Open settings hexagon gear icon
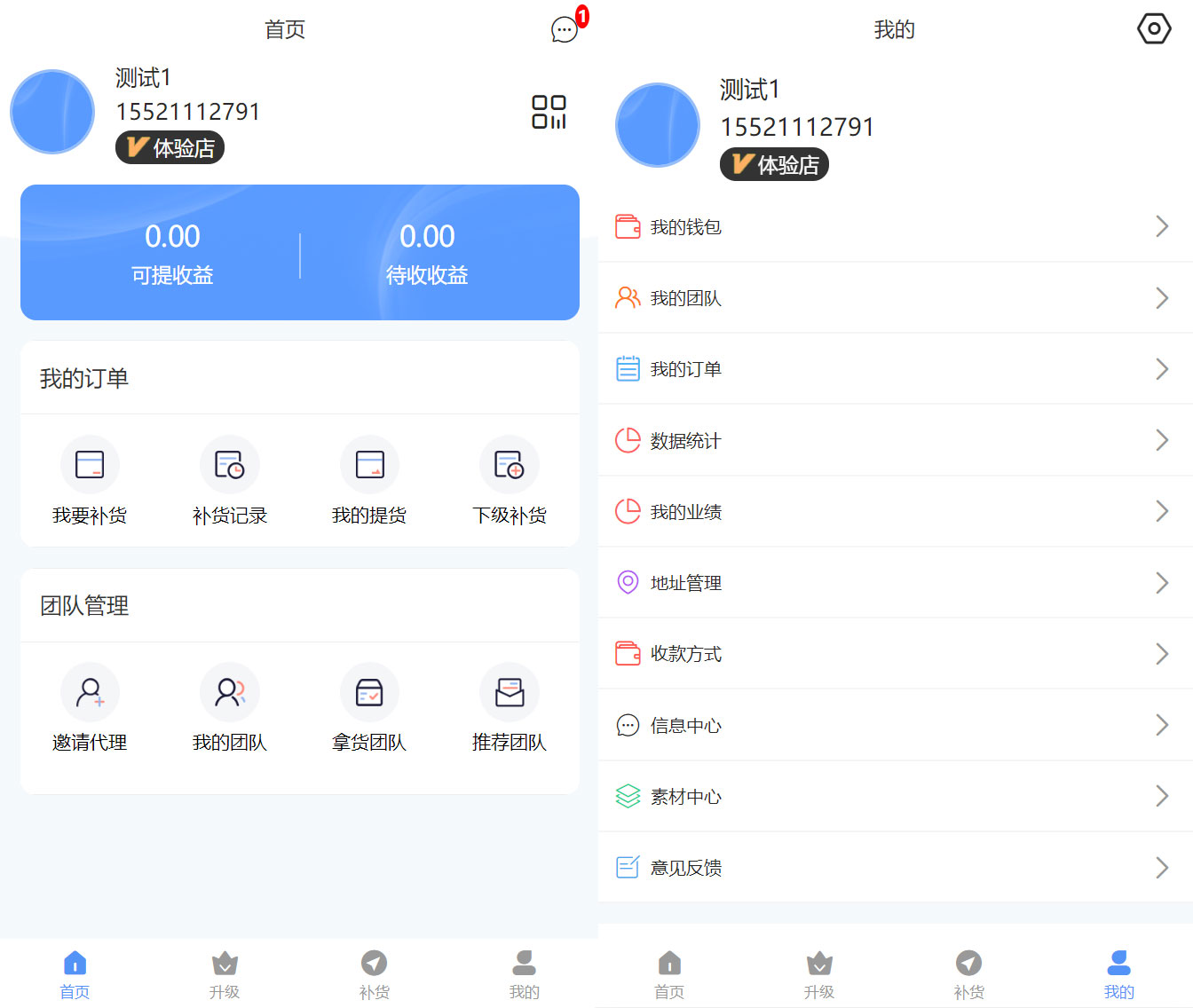The image size is (1193, 1008). (x=1153, y=29)
